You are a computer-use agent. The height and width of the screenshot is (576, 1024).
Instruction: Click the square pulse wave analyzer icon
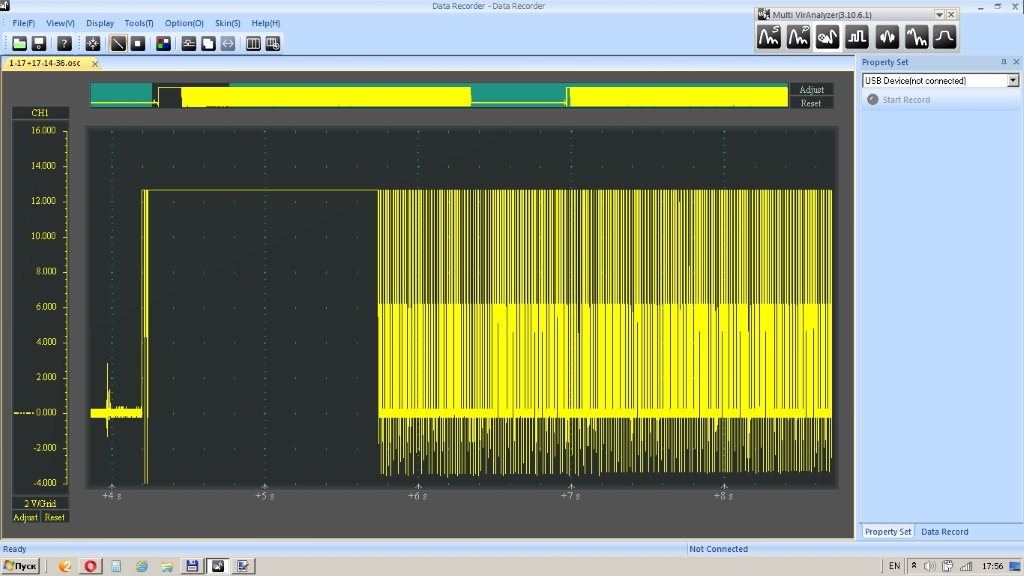pos(857,38)
